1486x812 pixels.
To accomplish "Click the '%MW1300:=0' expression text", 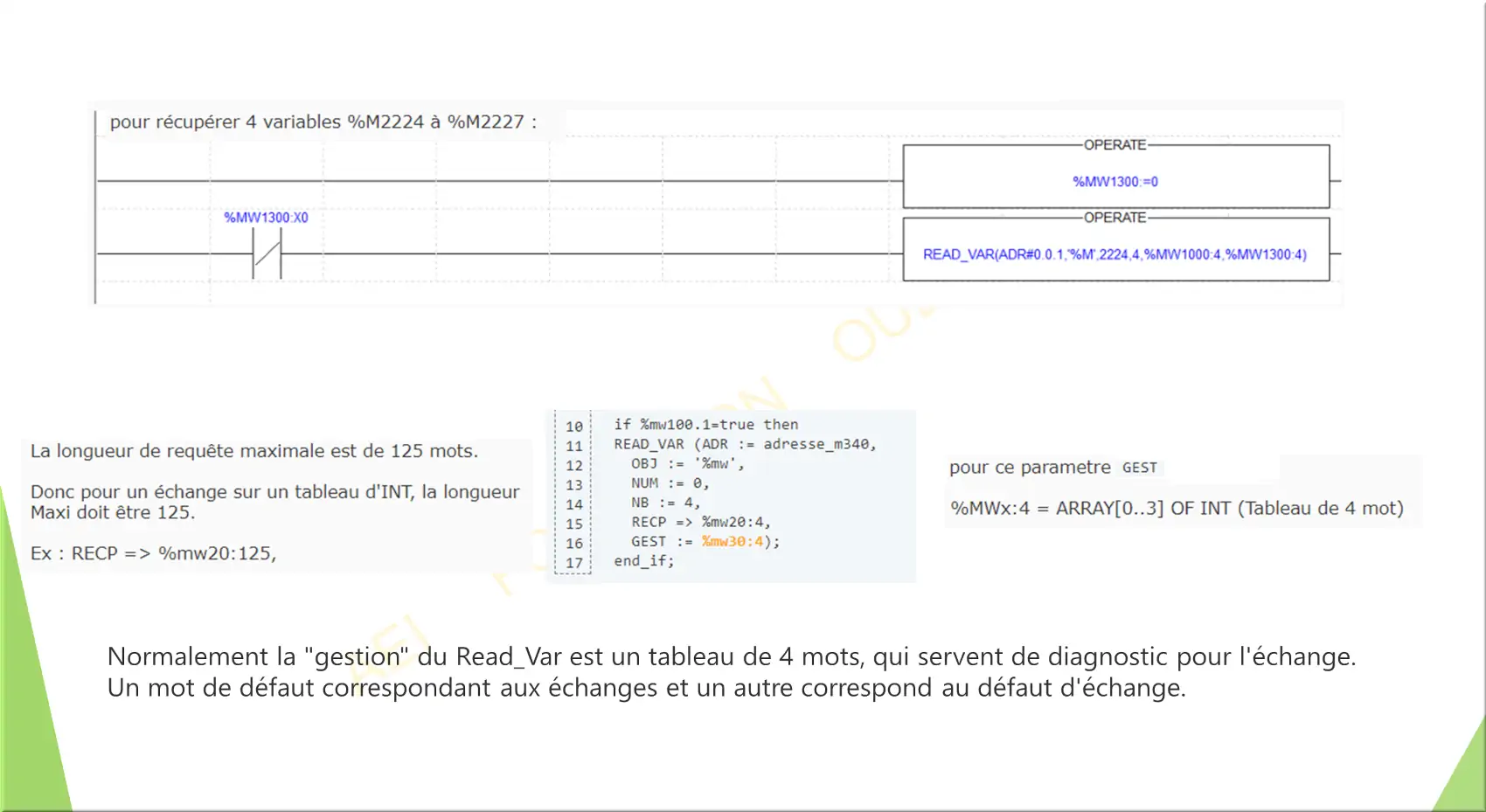I will point(1115,182).
